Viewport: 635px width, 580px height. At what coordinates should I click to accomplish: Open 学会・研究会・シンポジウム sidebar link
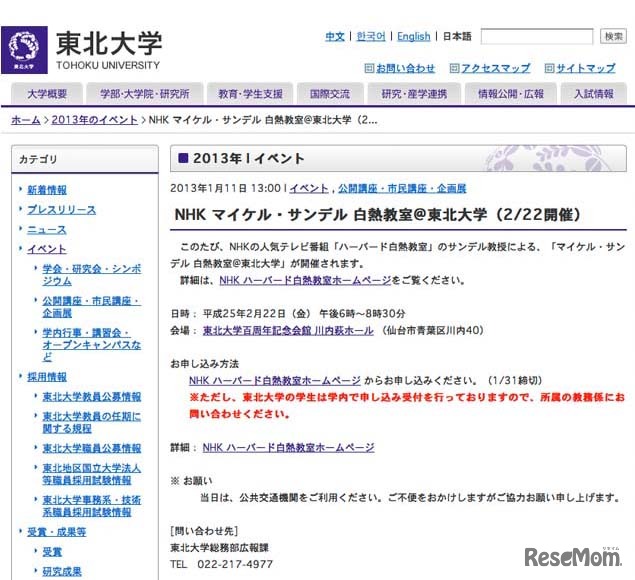[x=92, y=275]
